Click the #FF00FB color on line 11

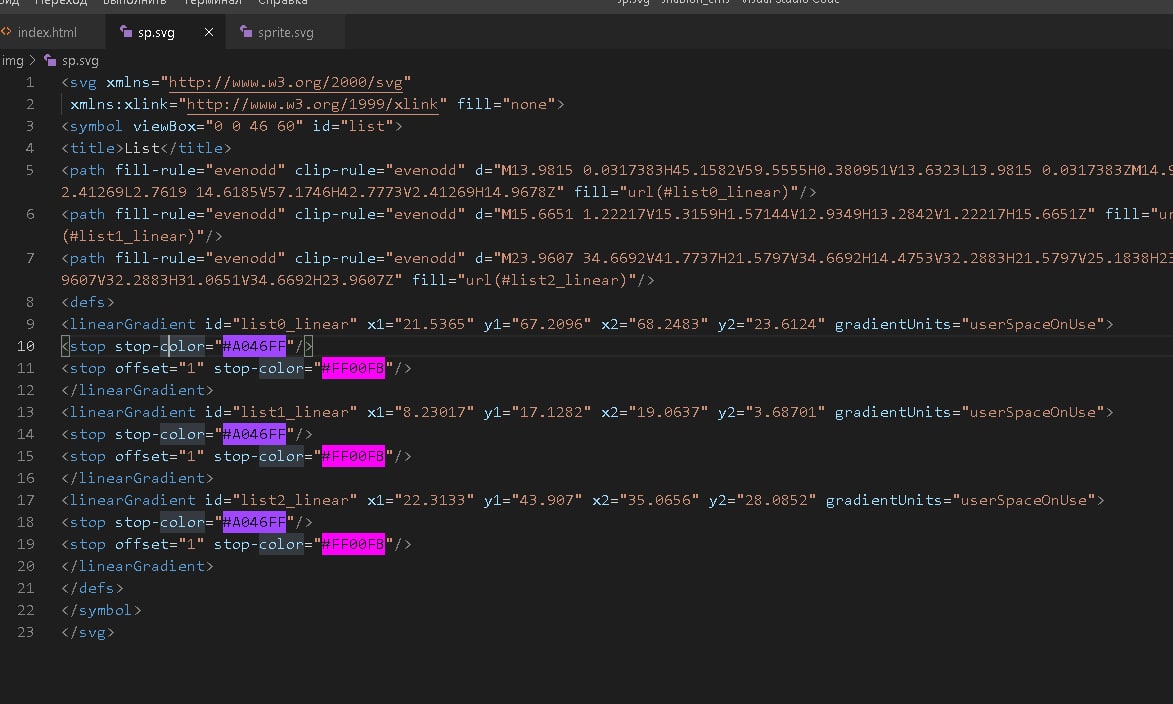353,368
